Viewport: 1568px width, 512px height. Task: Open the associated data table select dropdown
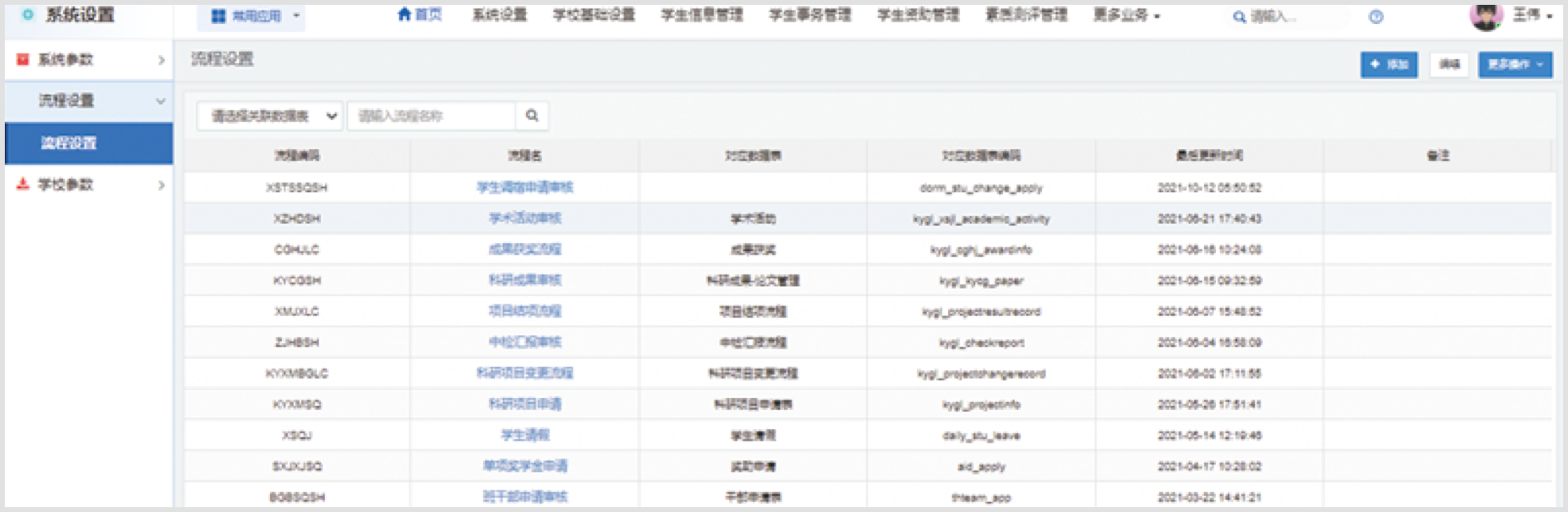(x=269, y=116)
